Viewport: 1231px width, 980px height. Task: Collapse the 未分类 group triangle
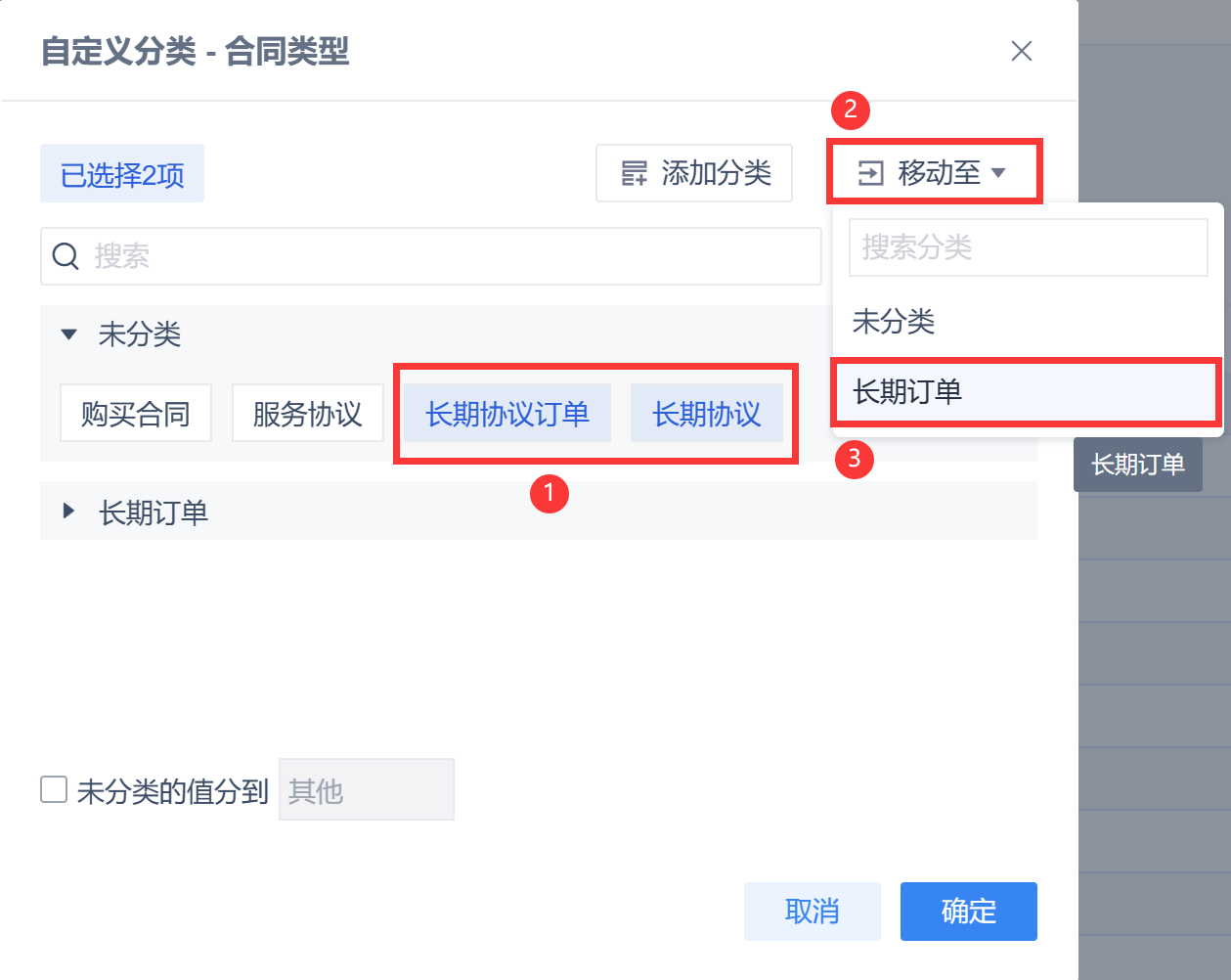(x=68, y=334)
